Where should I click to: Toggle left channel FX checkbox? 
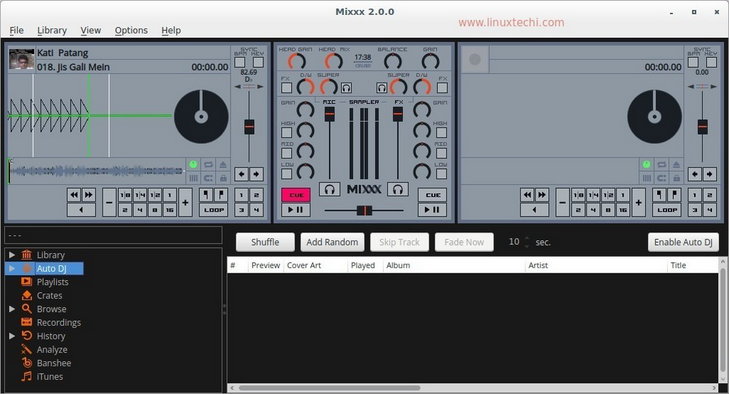point(287,87)
